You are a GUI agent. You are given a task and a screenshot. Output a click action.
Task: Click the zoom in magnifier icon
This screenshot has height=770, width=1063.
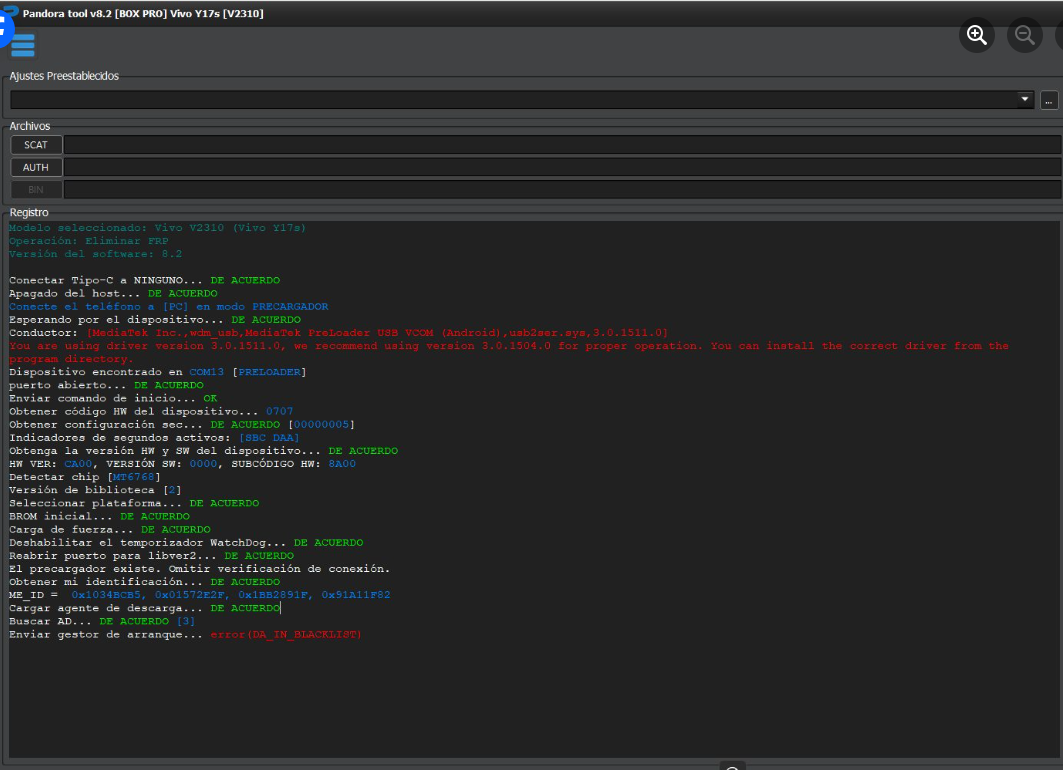(x=977, y=35)
